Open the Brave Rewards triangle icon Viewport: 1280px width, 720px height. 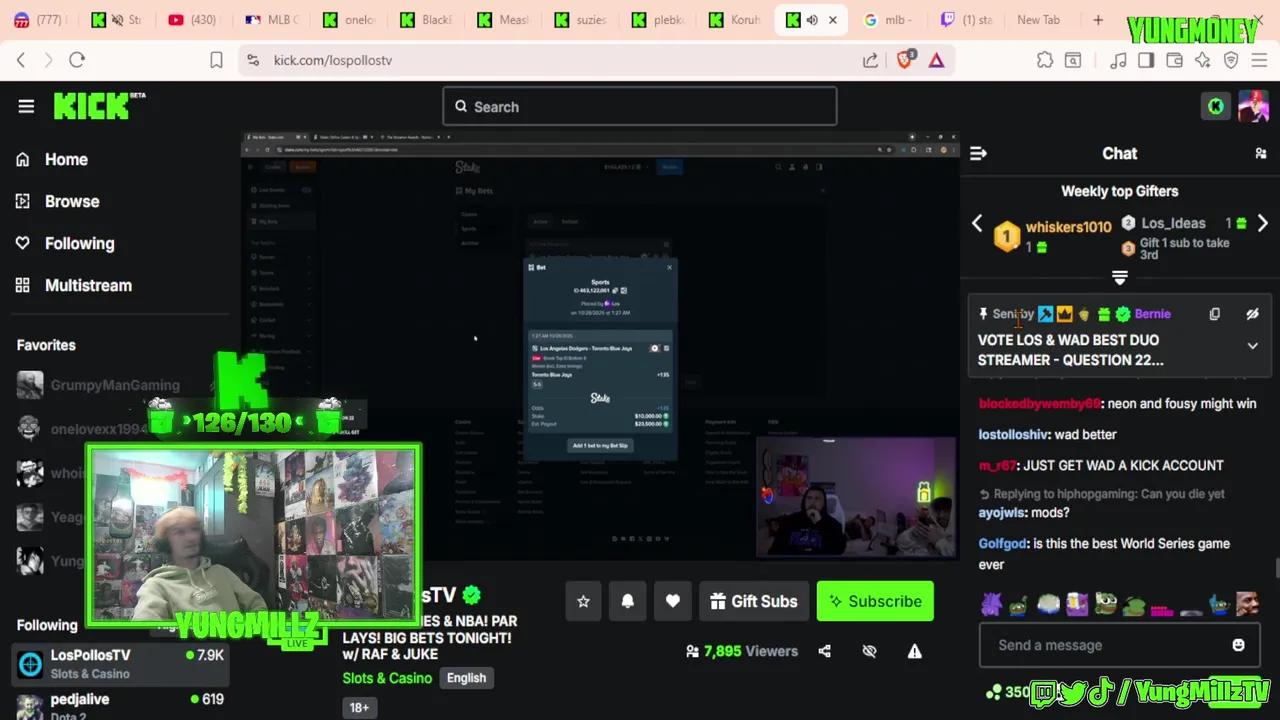[x=936, y=60]
